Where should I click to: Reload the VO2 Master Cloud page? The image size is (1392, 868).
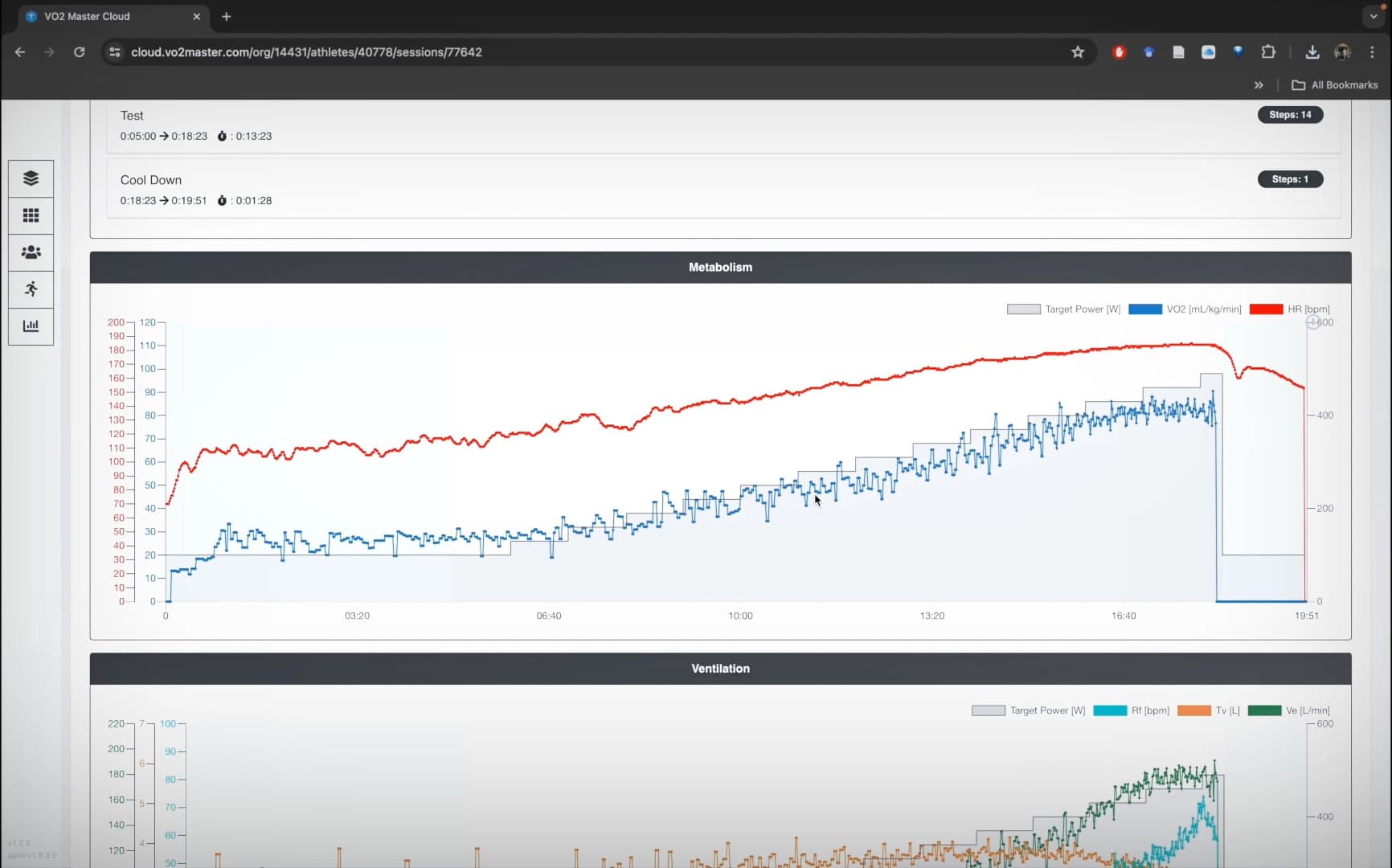click(79, 52)
